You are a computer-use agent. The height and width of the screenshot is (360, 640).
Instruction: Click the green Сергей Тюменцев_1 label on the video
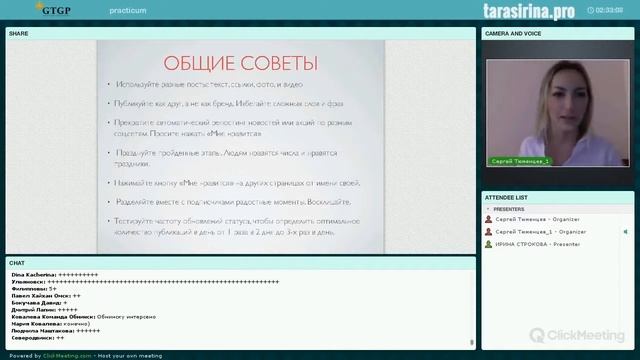pos(520,161)
